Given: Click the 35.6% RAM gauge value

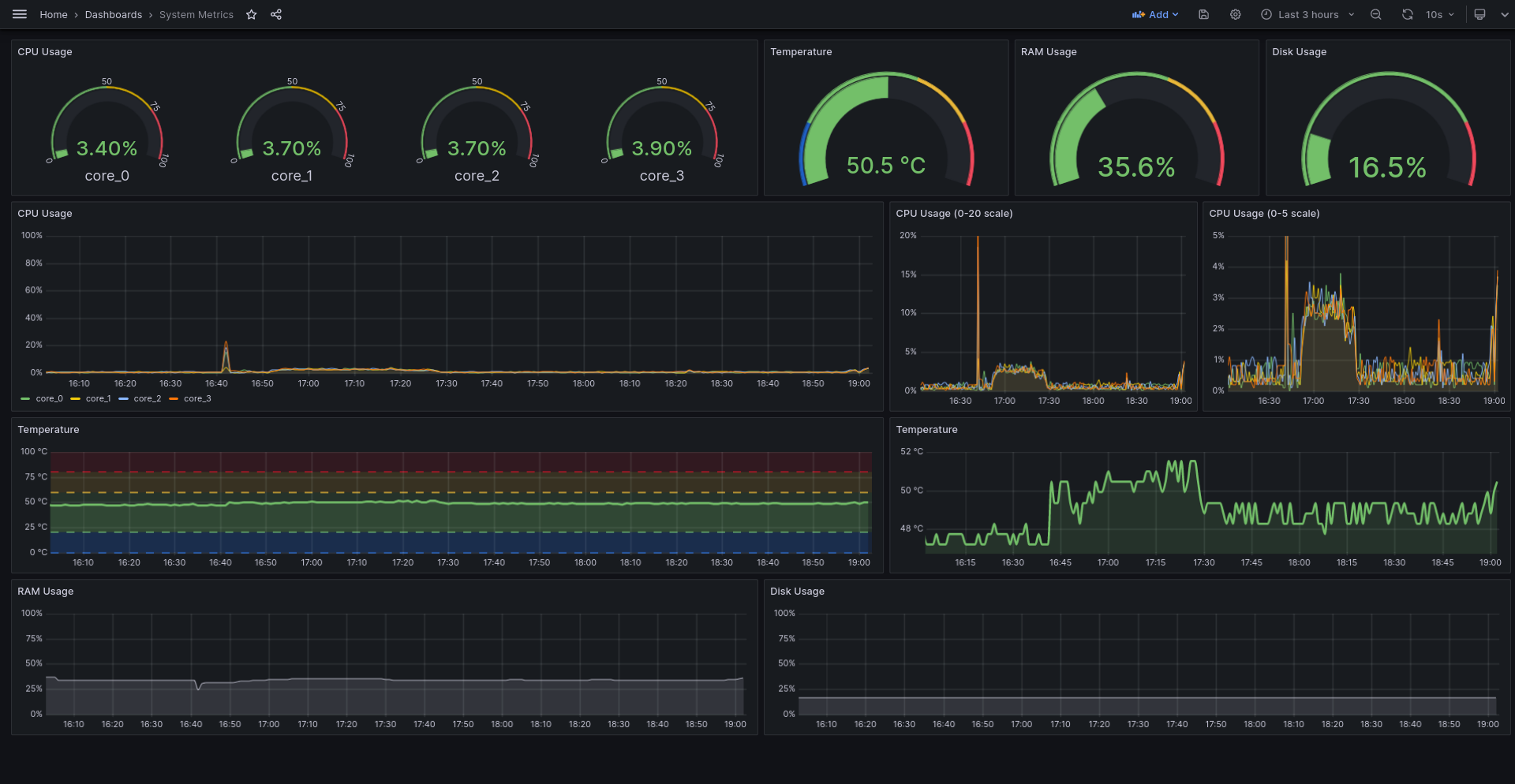Looking at the screenshot, I should 1136,166.
